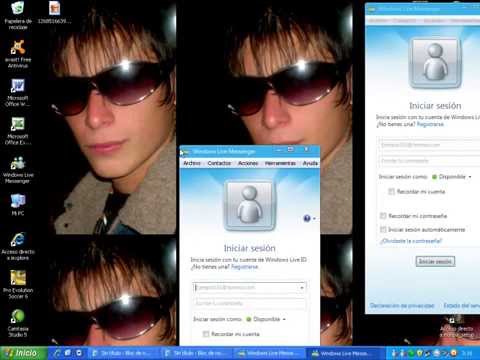Viewport: 480px width, 360px height.
Task: Enable Iniciar sesión automáticamente checkbox
Action: [x=383, y=229]
